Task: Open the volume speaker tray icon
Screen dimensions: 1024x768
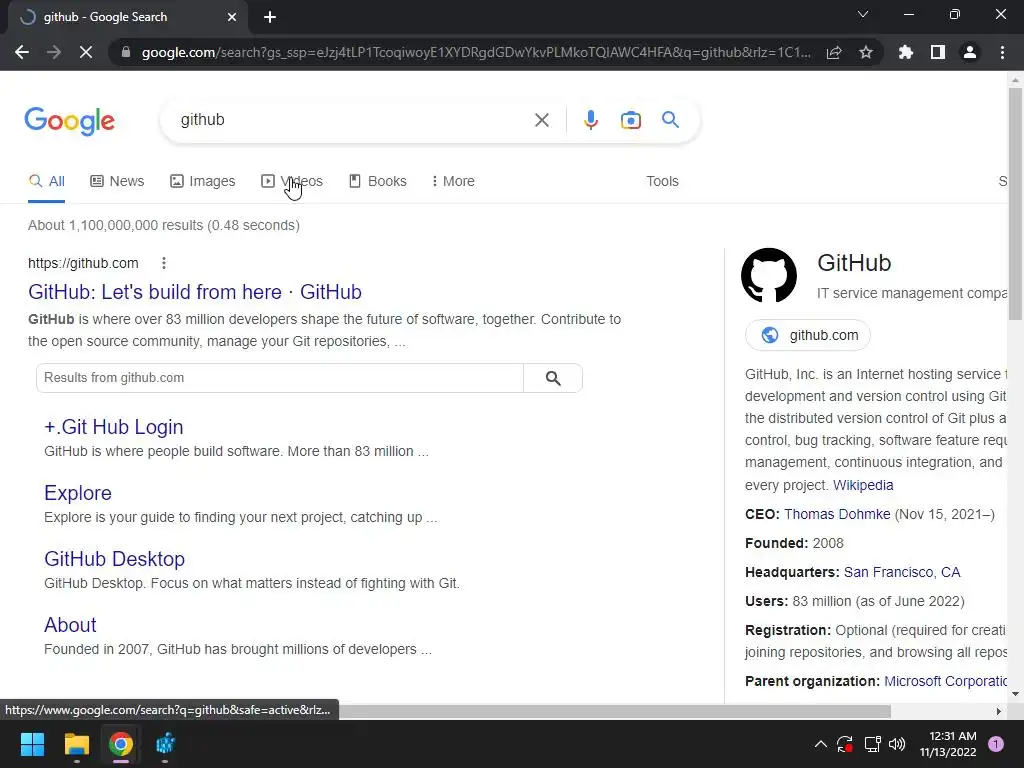Action: coord(897,744)
